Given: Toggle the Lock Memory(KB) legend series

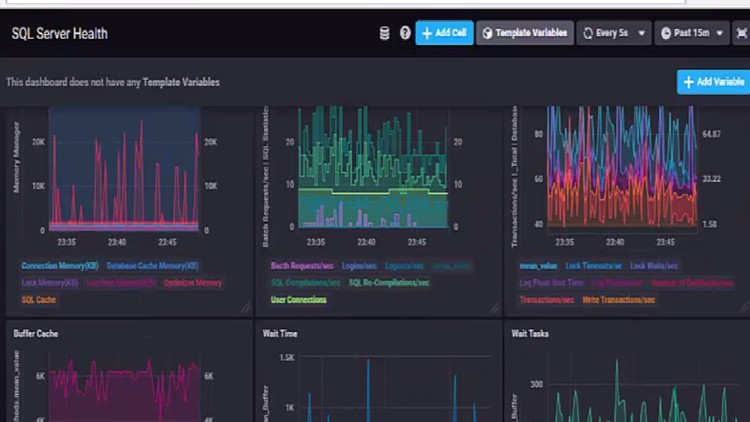Looking at the screenshot, I should 50,282.
